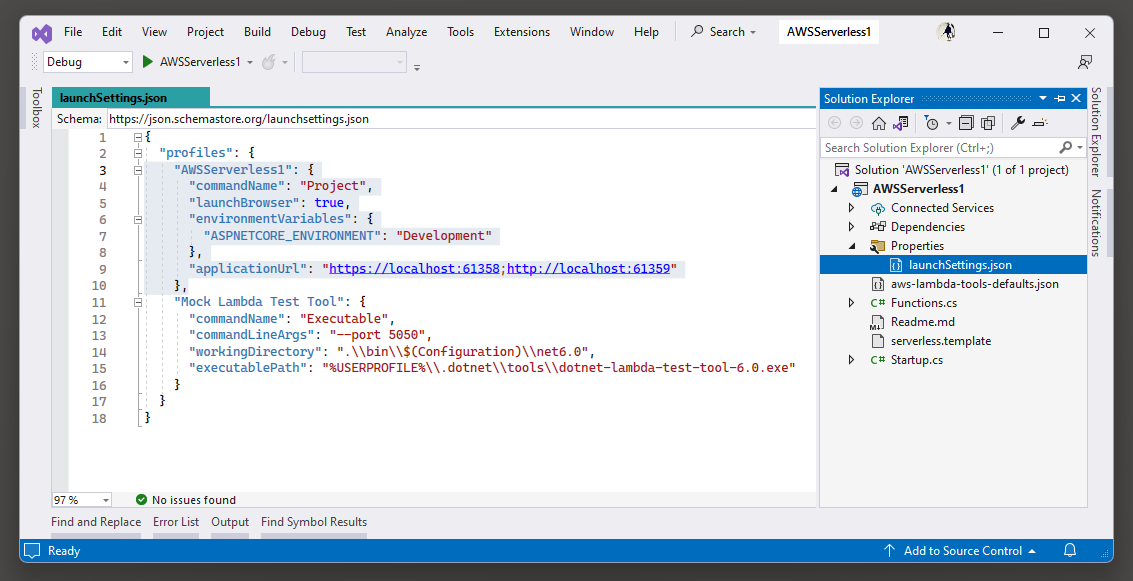1133x581 pixels.
Task: Click the Search Solution Explorer field
Action: tap(941, 147)
